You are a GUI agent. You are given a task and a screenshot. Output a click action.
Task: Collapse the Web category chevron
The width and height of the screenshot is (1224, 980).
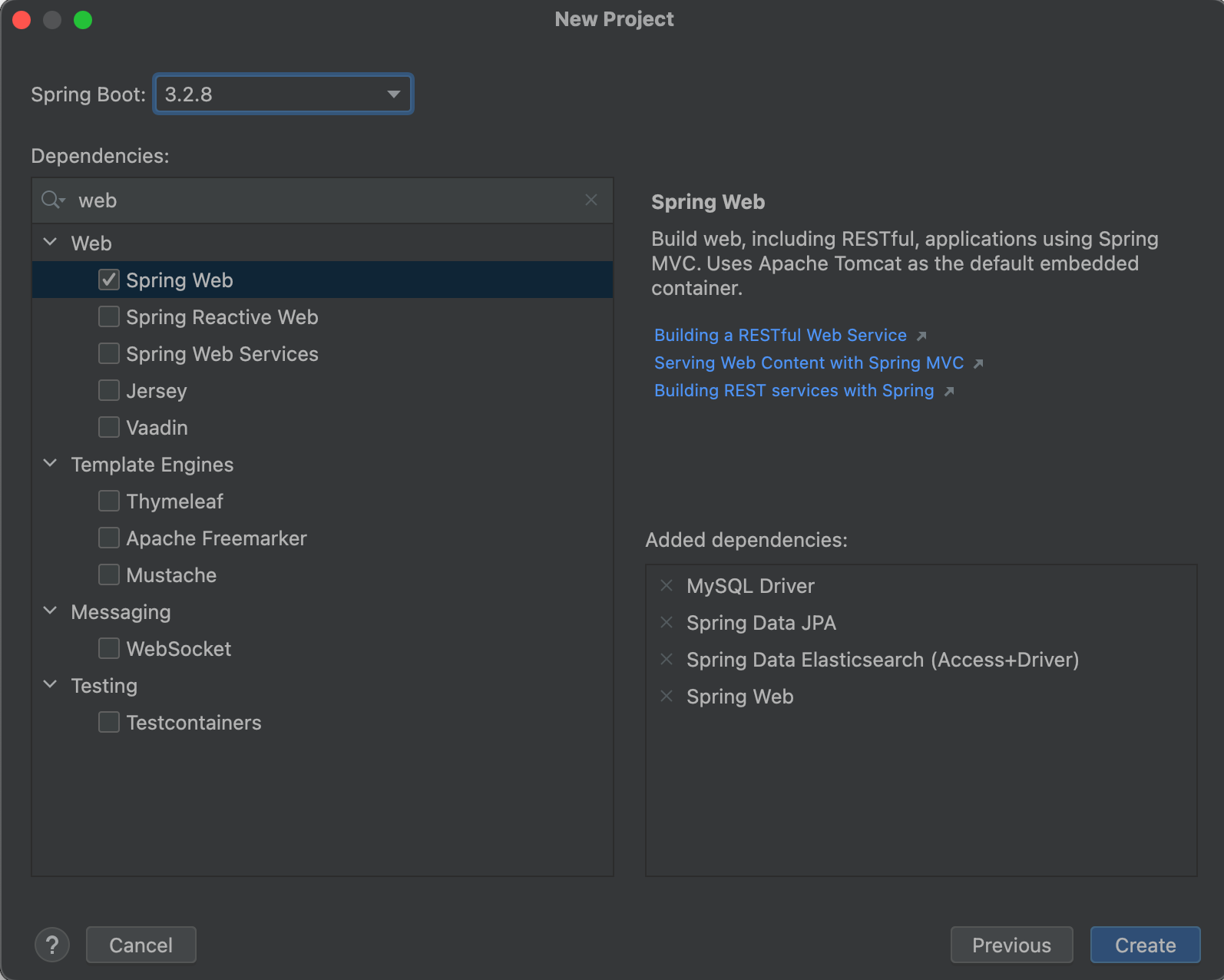(51, 243)
